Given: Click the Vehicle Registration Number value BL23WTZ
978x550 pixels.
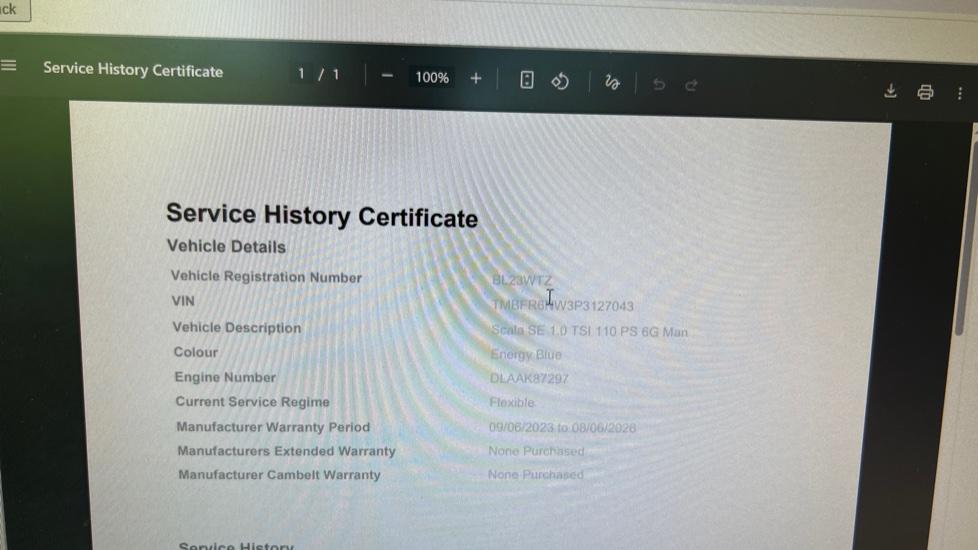Looking at the screenshot, I should coord(522,281).
